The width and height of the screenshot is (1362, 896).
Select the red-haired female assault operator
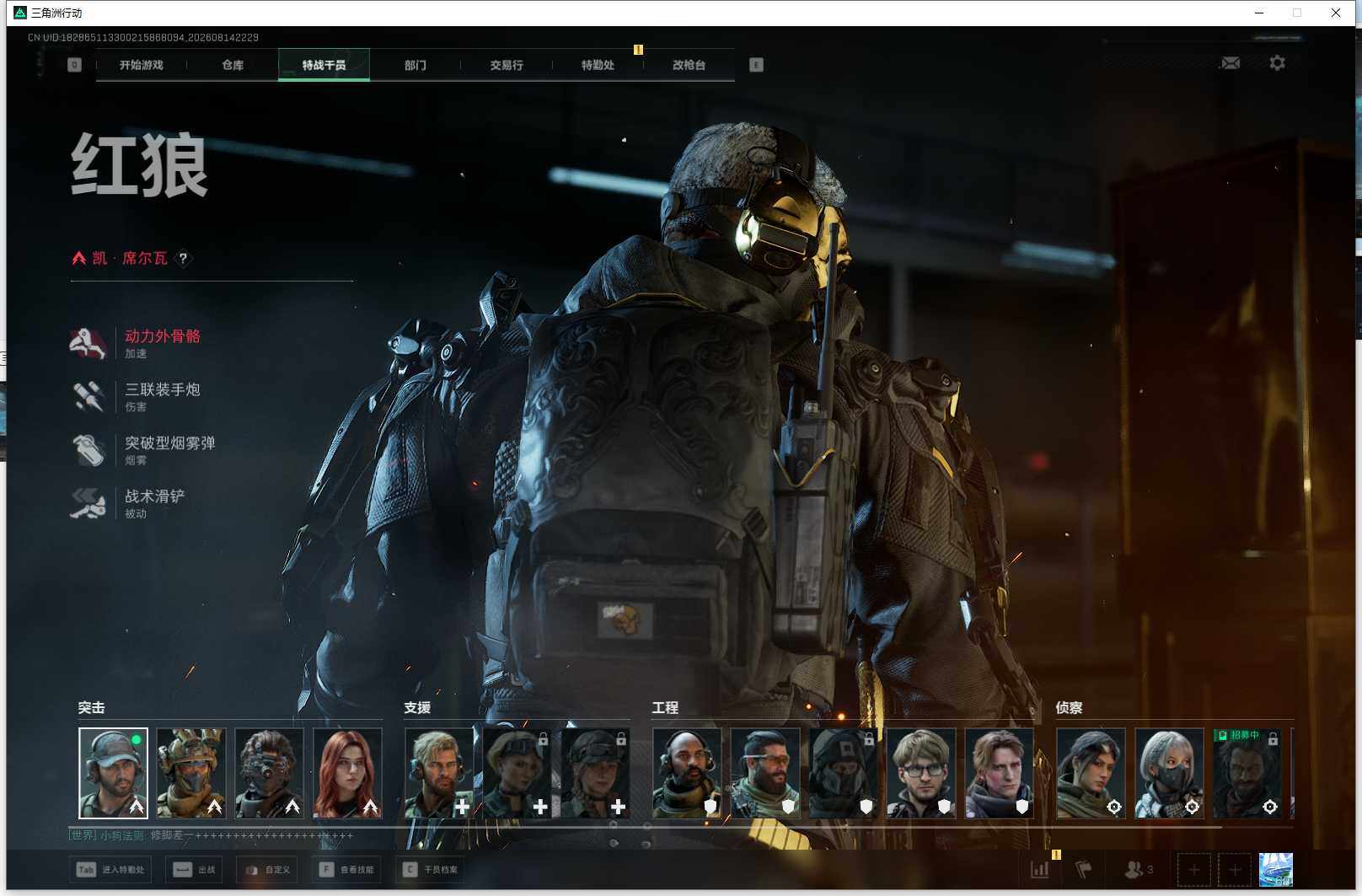coord(347,773)
